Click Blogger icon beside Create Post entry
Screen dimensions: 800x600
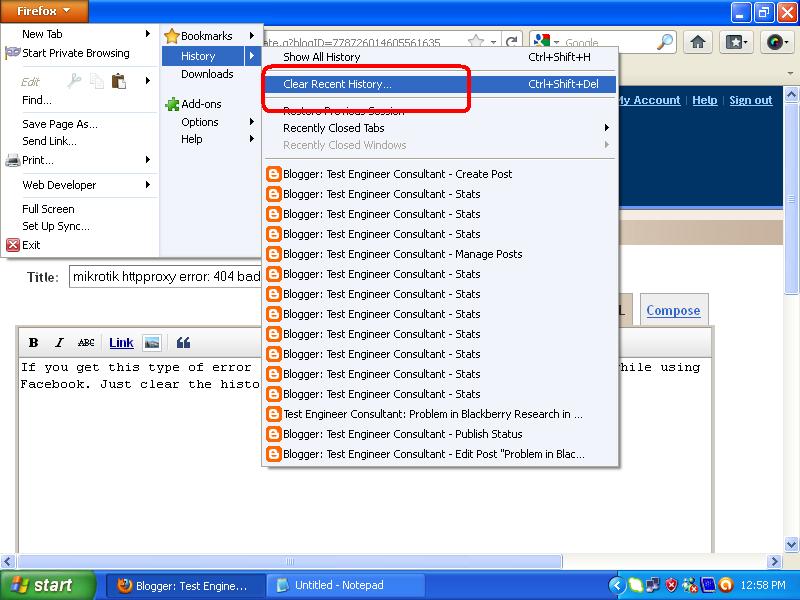pos(274,174)
